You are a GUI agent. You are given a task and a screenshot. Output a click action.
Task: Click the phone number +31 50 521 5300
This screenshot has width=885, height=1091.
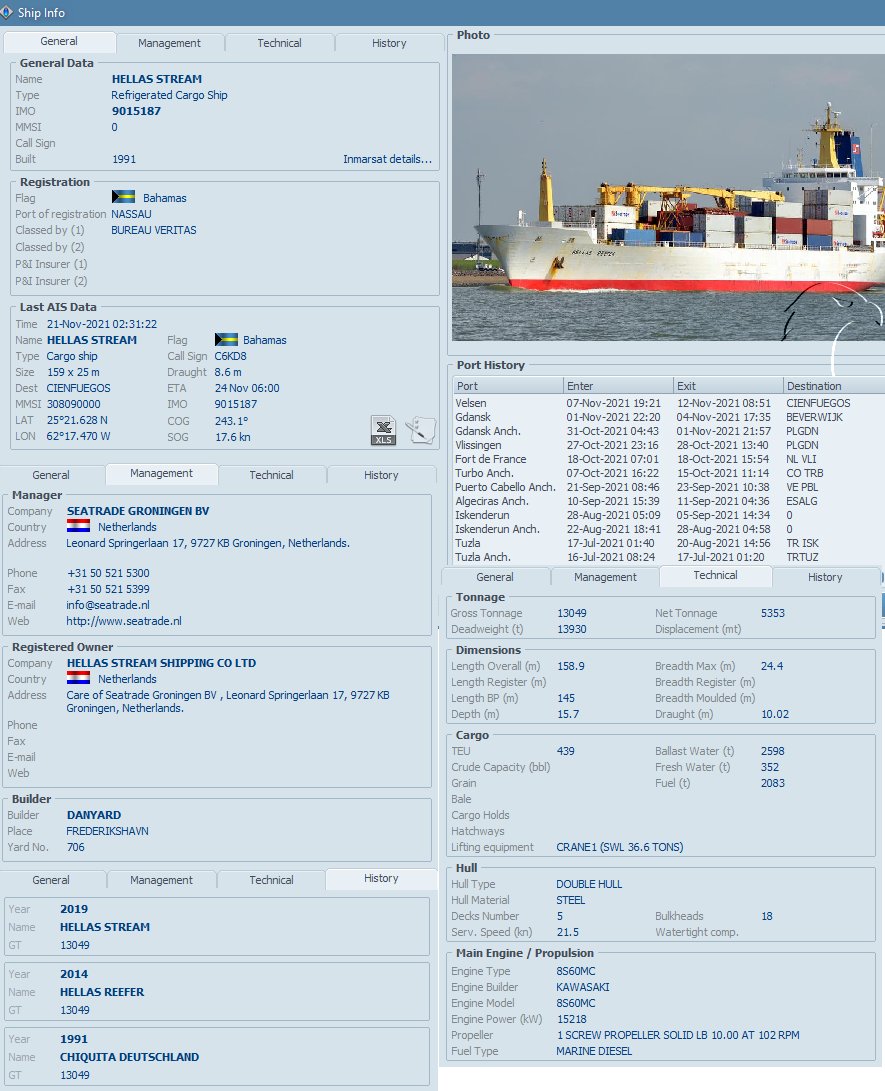click(109, 573)
